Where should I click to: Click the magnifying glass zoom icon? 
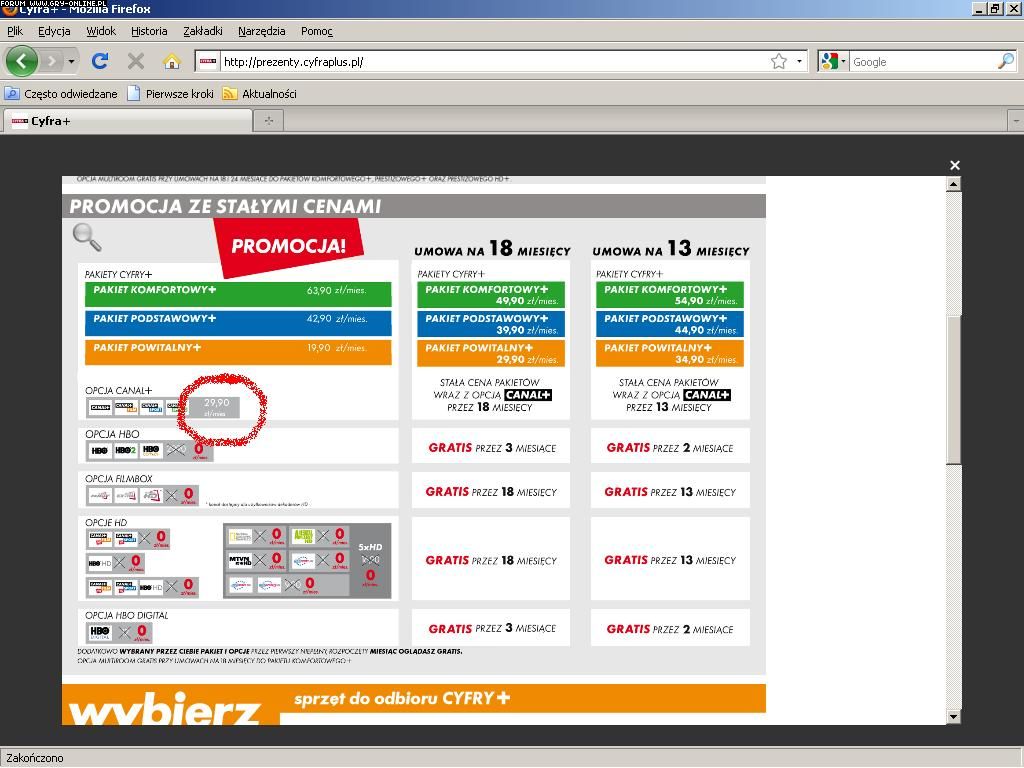(x=87, y=236)
